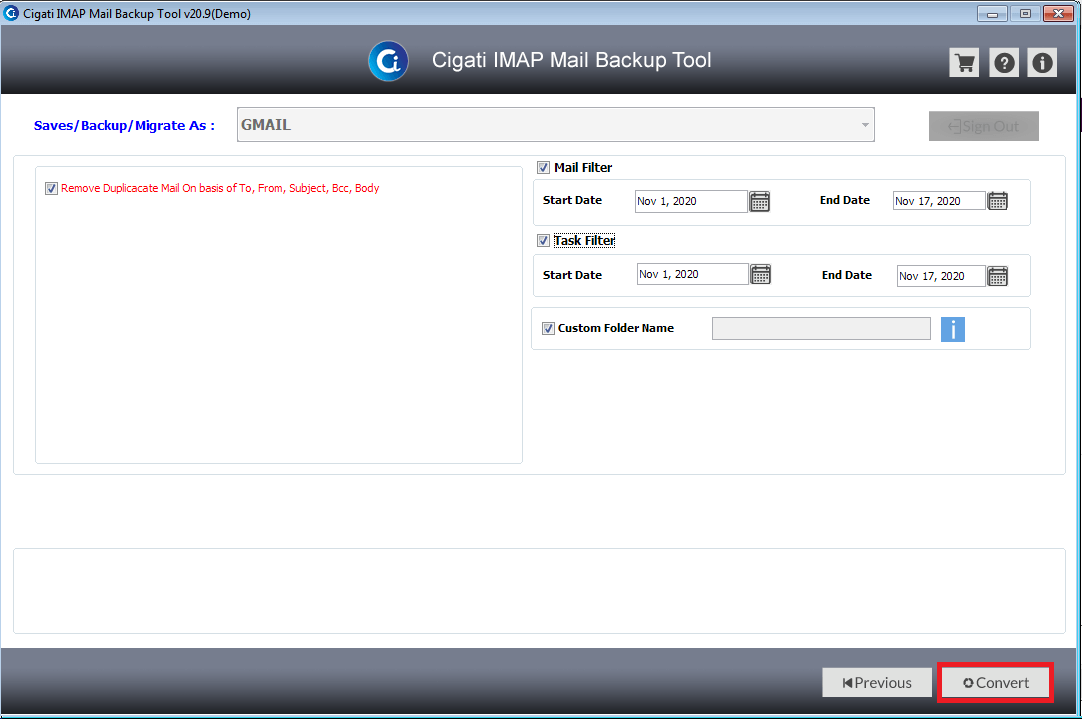The width and height of the screenshot is (1082, 719).
Task: Open calendar for Task Filter Start Date
Action: coord(760,274)
